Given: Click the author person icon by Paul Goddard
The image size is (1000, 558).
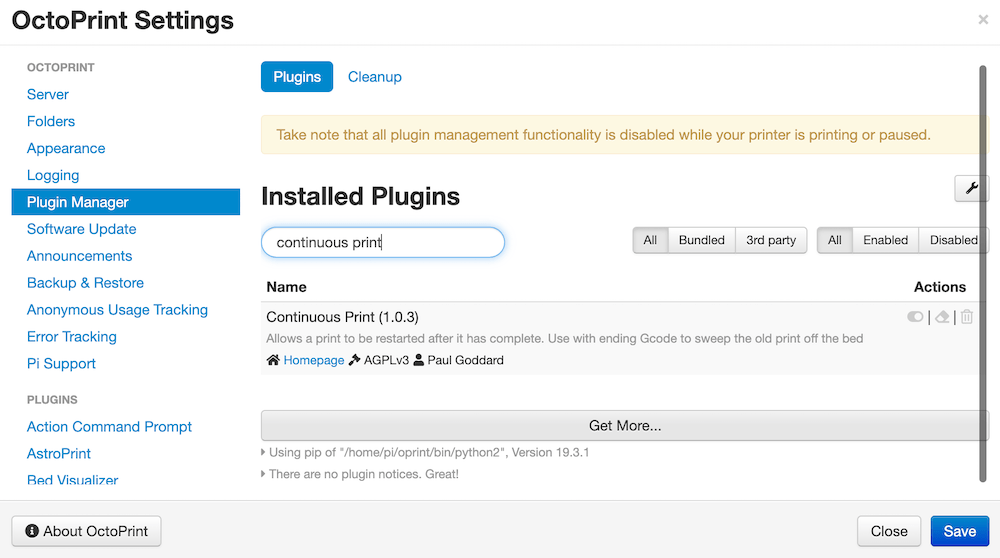Looking at the screenshot, I should click(x=418, y=360).
